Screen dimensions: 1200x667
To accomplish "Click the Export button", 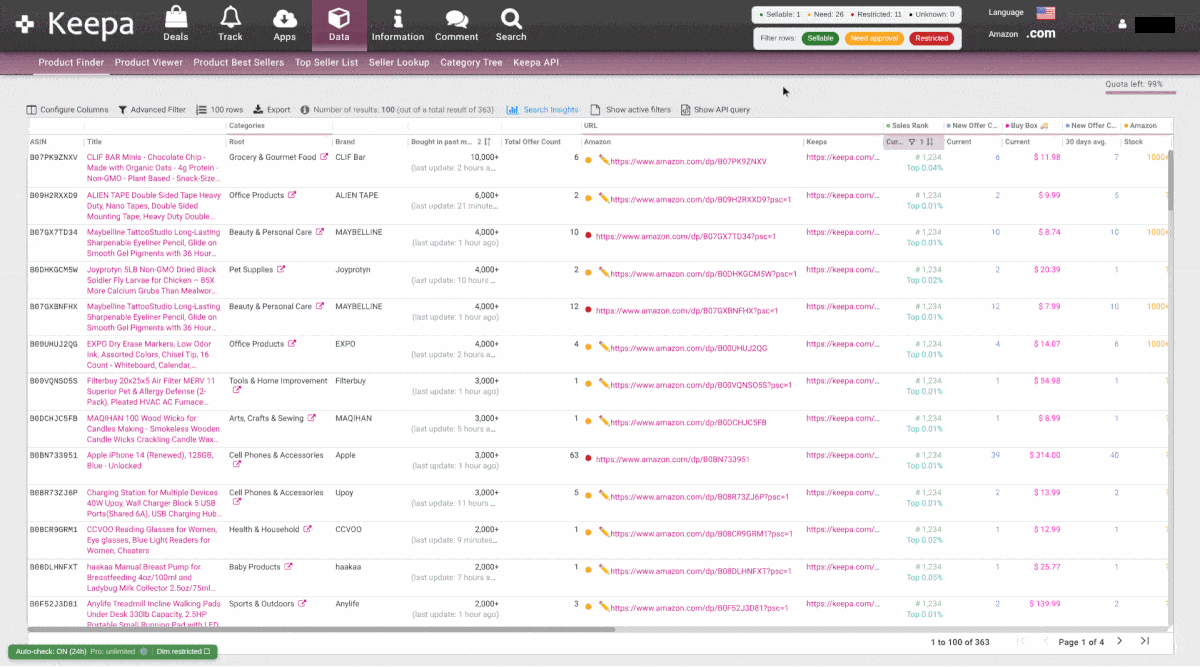I will (x=272, y=110).
